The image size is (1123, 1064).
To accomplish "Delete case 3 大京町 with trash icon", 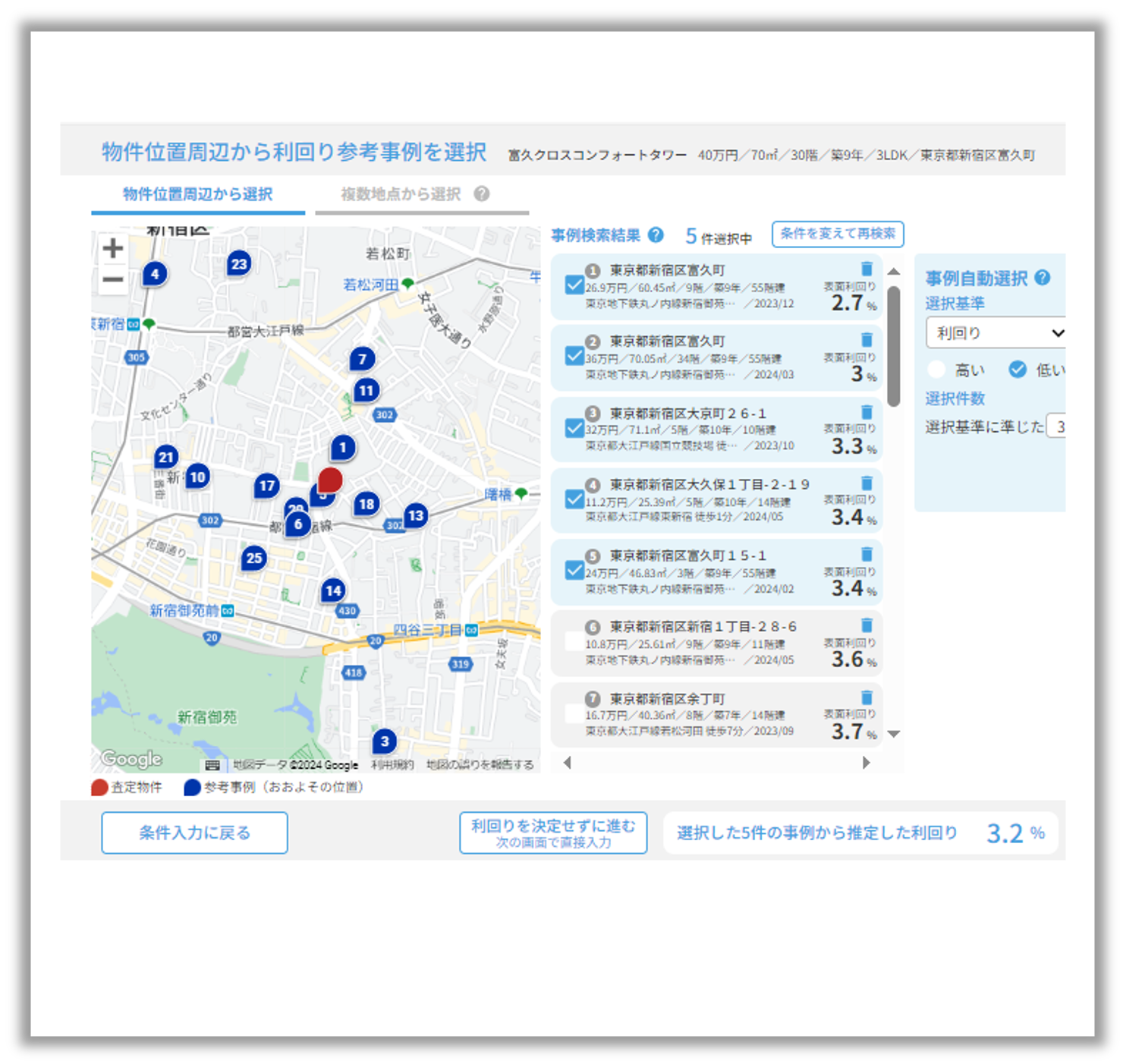I will [x=867, y=412].
